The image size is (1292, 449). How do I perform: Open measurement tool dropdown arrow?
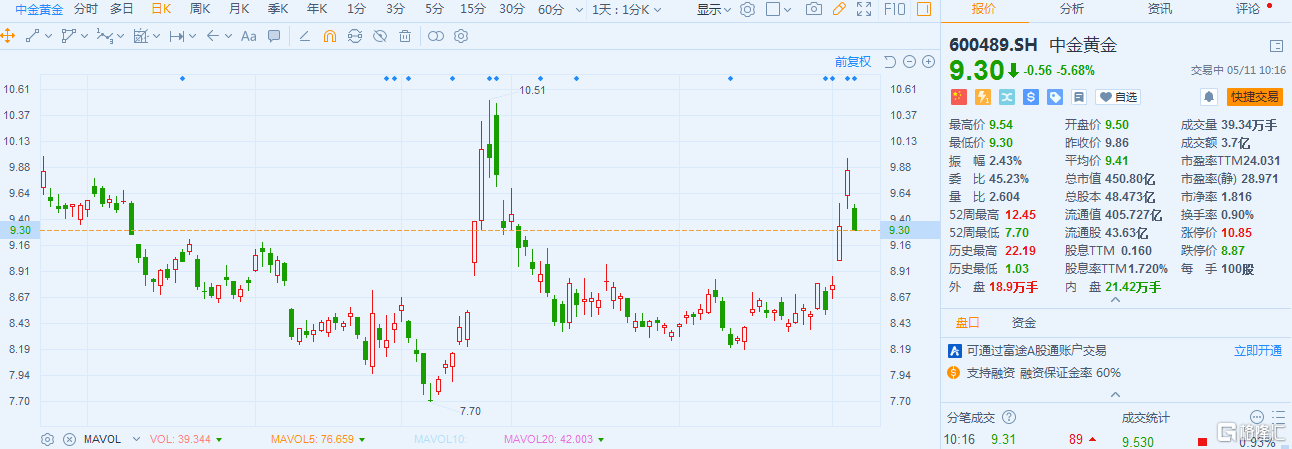tap(157, 36)
